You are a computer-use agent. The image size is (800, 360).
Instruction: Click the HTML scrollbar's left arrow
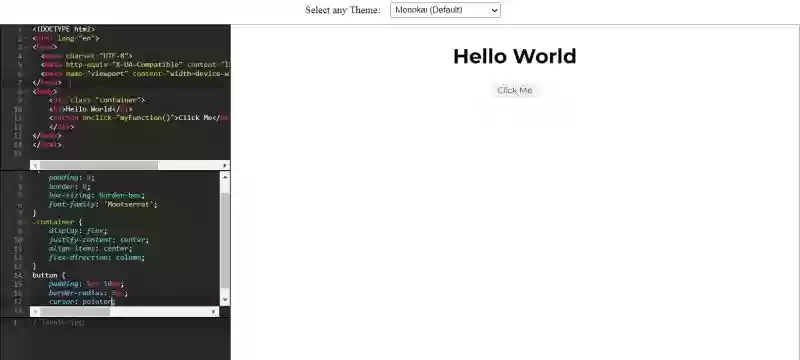[x=35, y=165]
